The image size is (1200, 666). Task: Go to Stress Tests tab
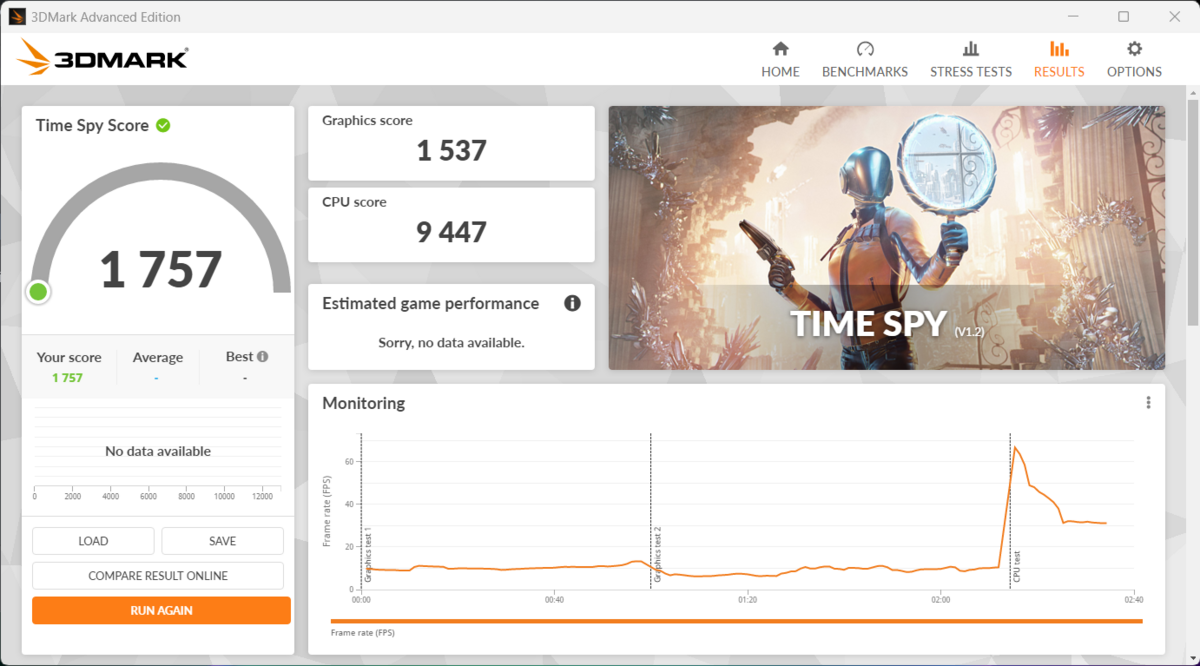click(x=971, y=59)
